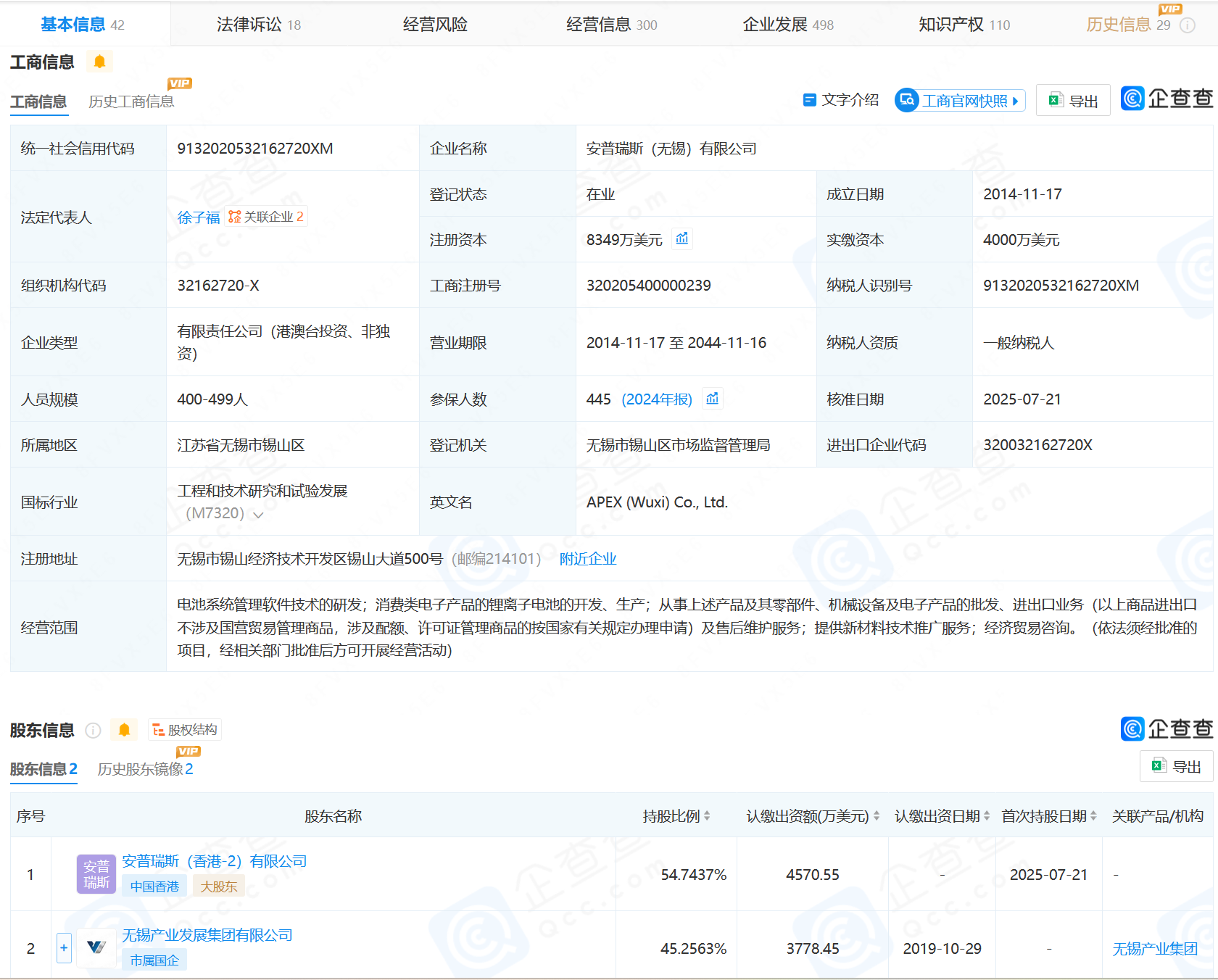Image resolution: width=1218 pixels, height=980 pixels.
Task: Click 附近企业 link
Action: (x=588, y=559)
